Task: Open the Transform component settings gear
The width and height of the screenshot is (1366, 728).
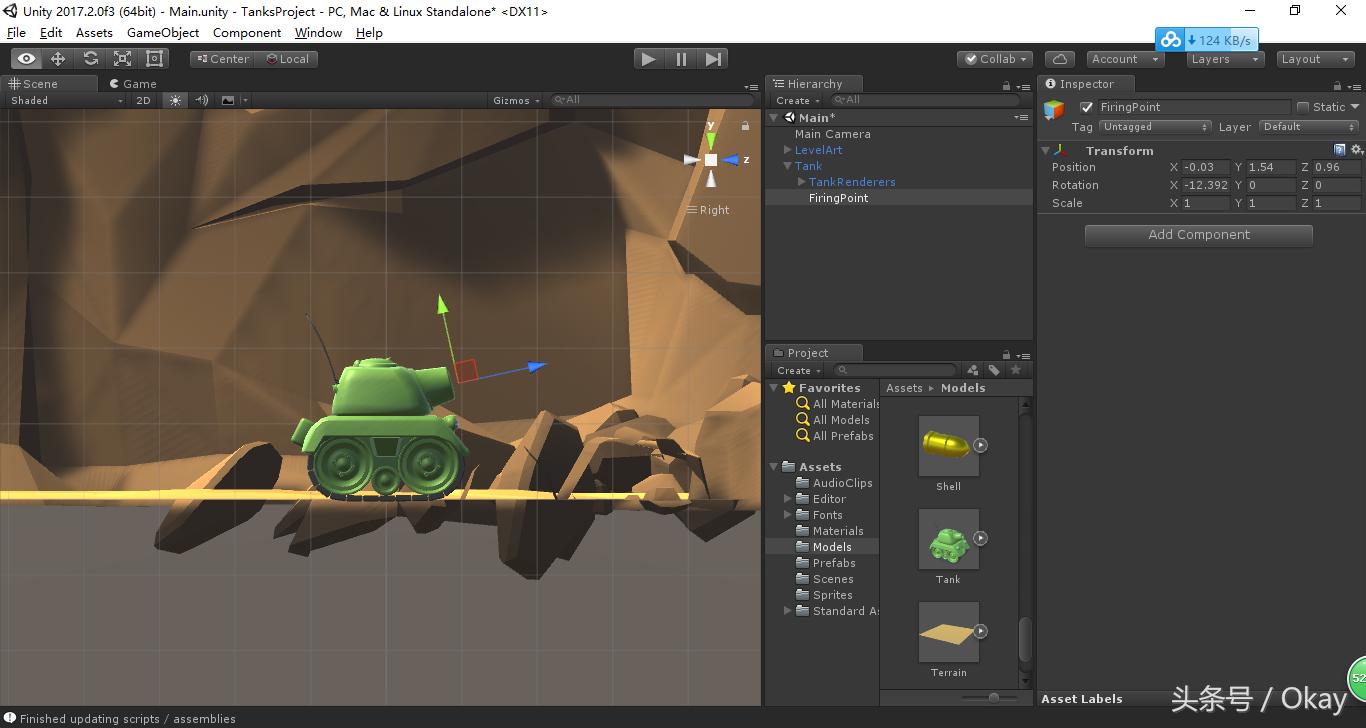Action: [1356, 149]
